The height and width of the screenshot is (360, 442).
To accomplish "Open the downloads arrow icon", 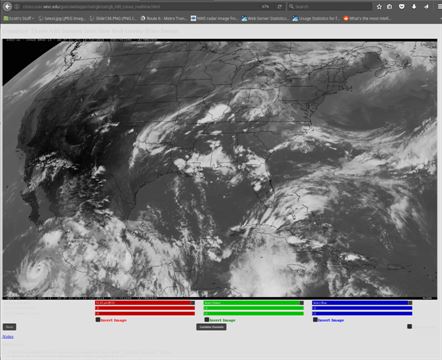I will pos(414,6).
